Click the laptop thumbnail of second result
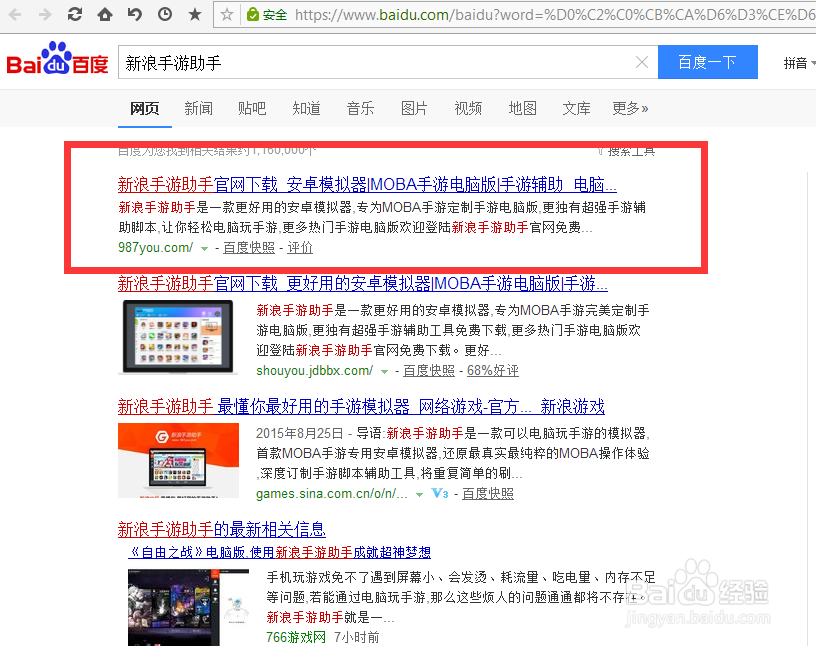Image resolution: width=816 pixels, height=646 pixels. [178, 337]
